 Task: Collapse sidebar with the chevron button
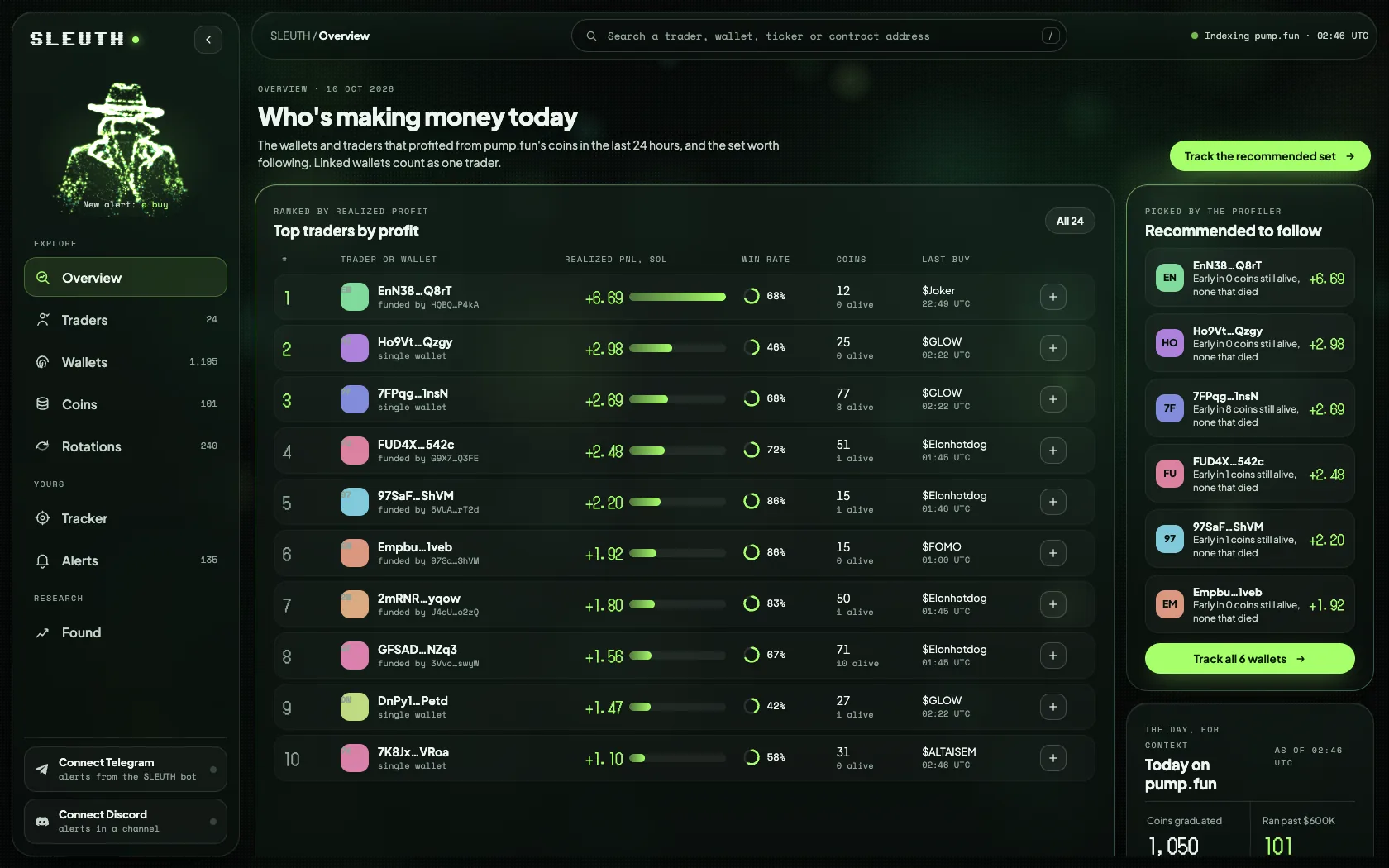[x=208, y=39]
